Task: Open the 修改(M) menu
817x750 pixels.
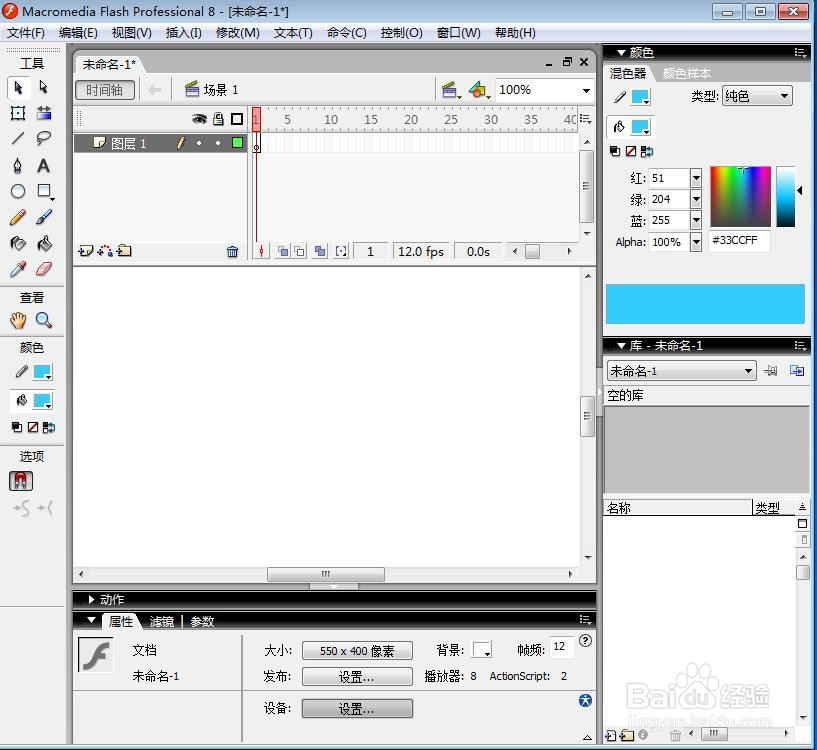Action: 238,33
